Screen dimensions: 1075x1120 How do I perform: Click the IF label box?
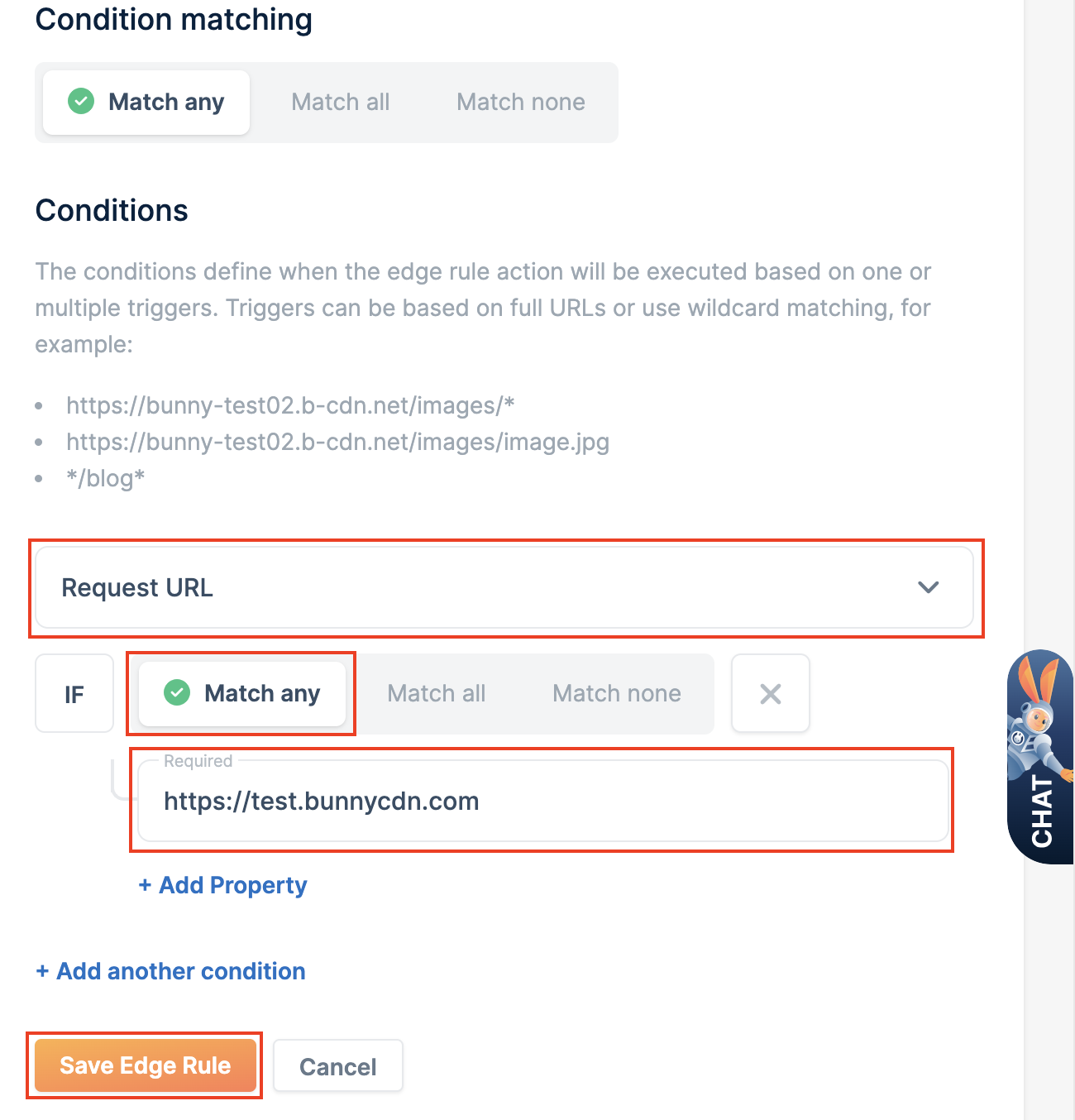[74, 694]
